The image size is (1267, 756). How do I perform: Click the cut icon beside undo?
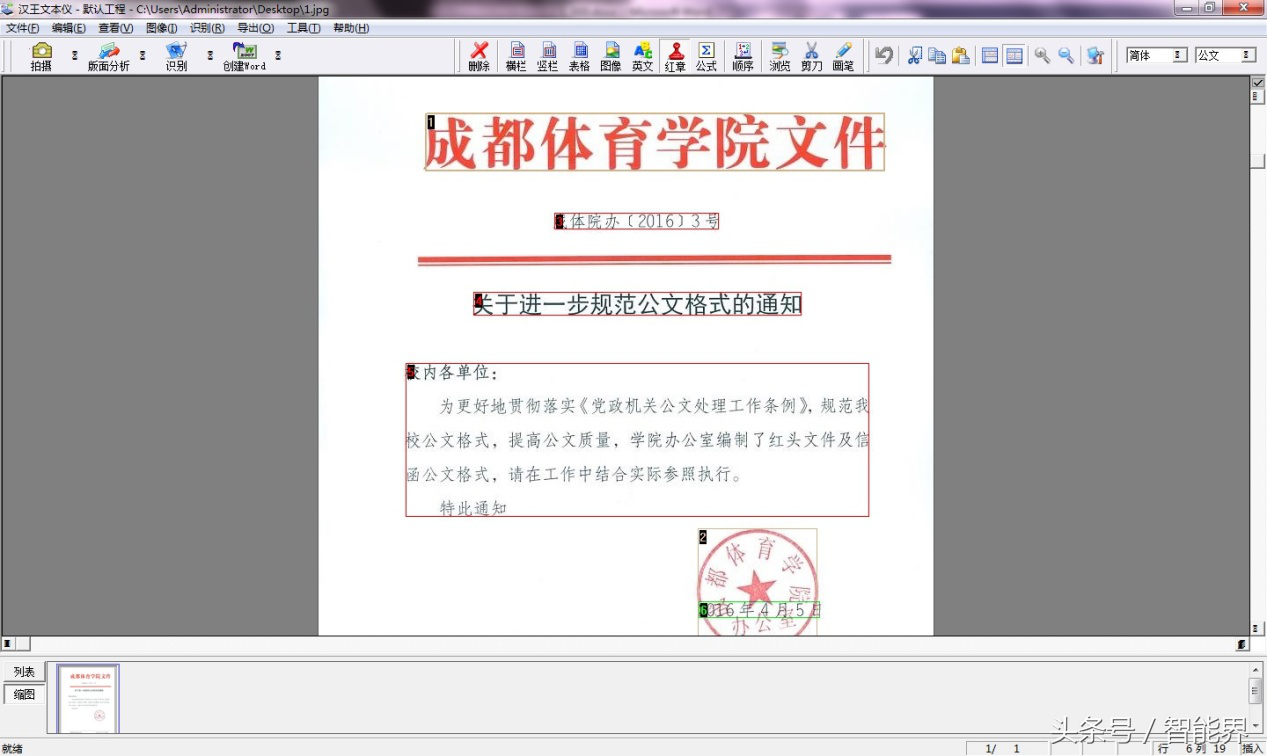(x=914, y=55)
